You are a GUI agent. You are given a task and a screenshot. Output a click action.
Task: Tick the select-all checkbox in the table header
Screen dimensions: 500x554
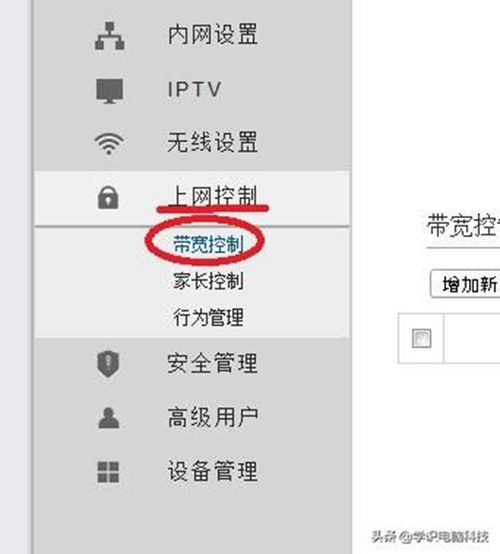tap(422, 338)
